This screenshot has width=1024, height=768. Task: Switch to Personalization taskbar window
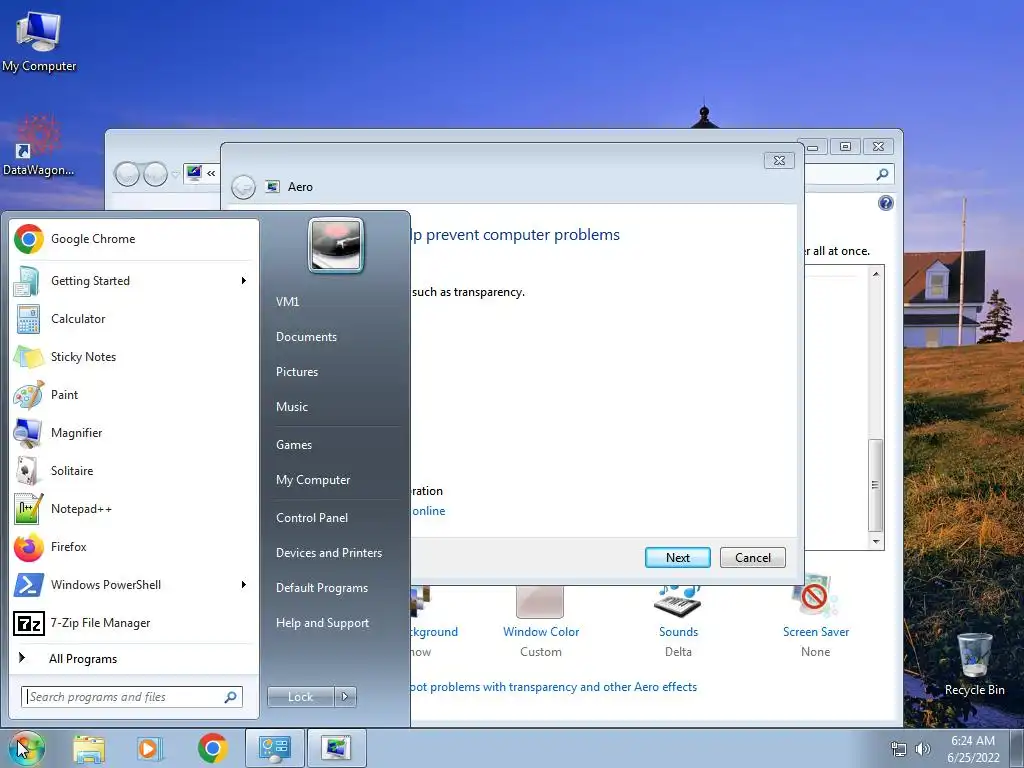tap(336, 748)
